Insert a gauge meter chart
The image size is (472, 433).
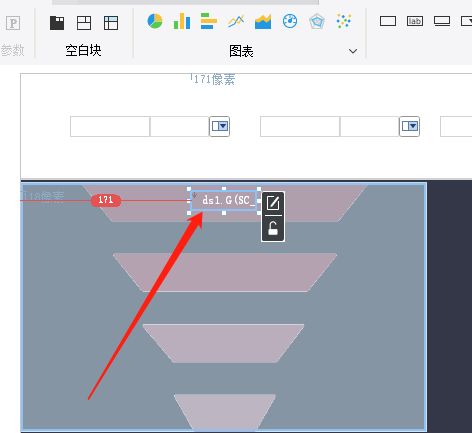coord(290,21)
